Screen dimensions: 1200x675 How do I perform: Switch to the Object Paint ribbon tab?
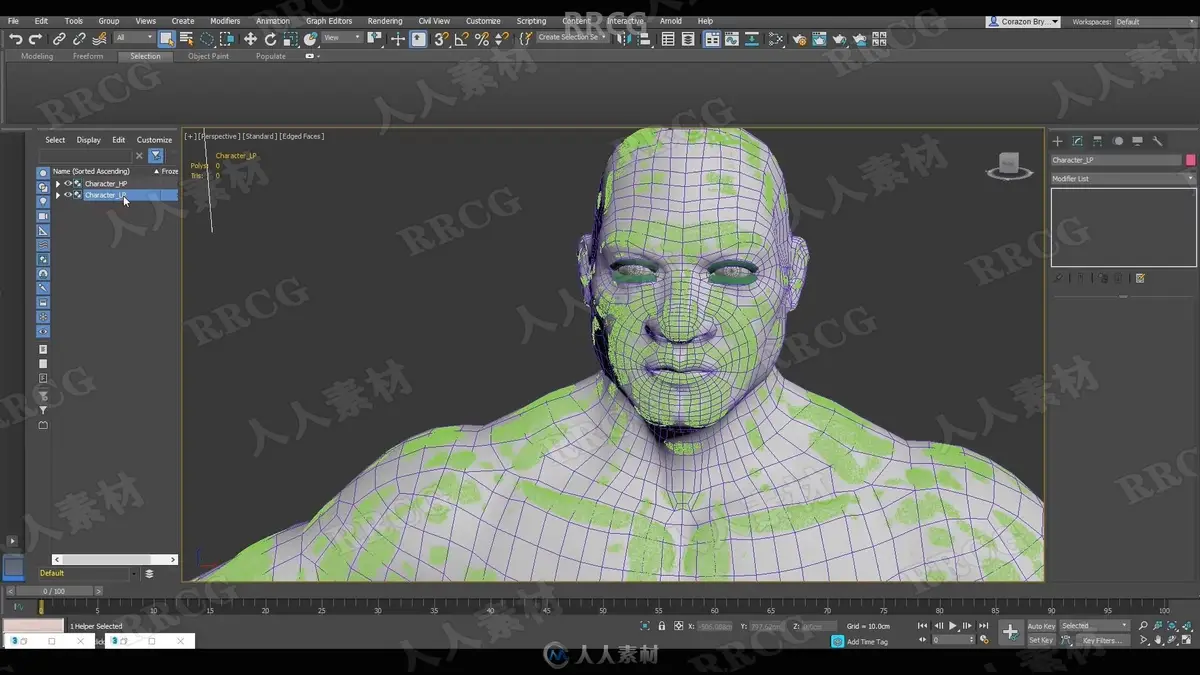208,56
